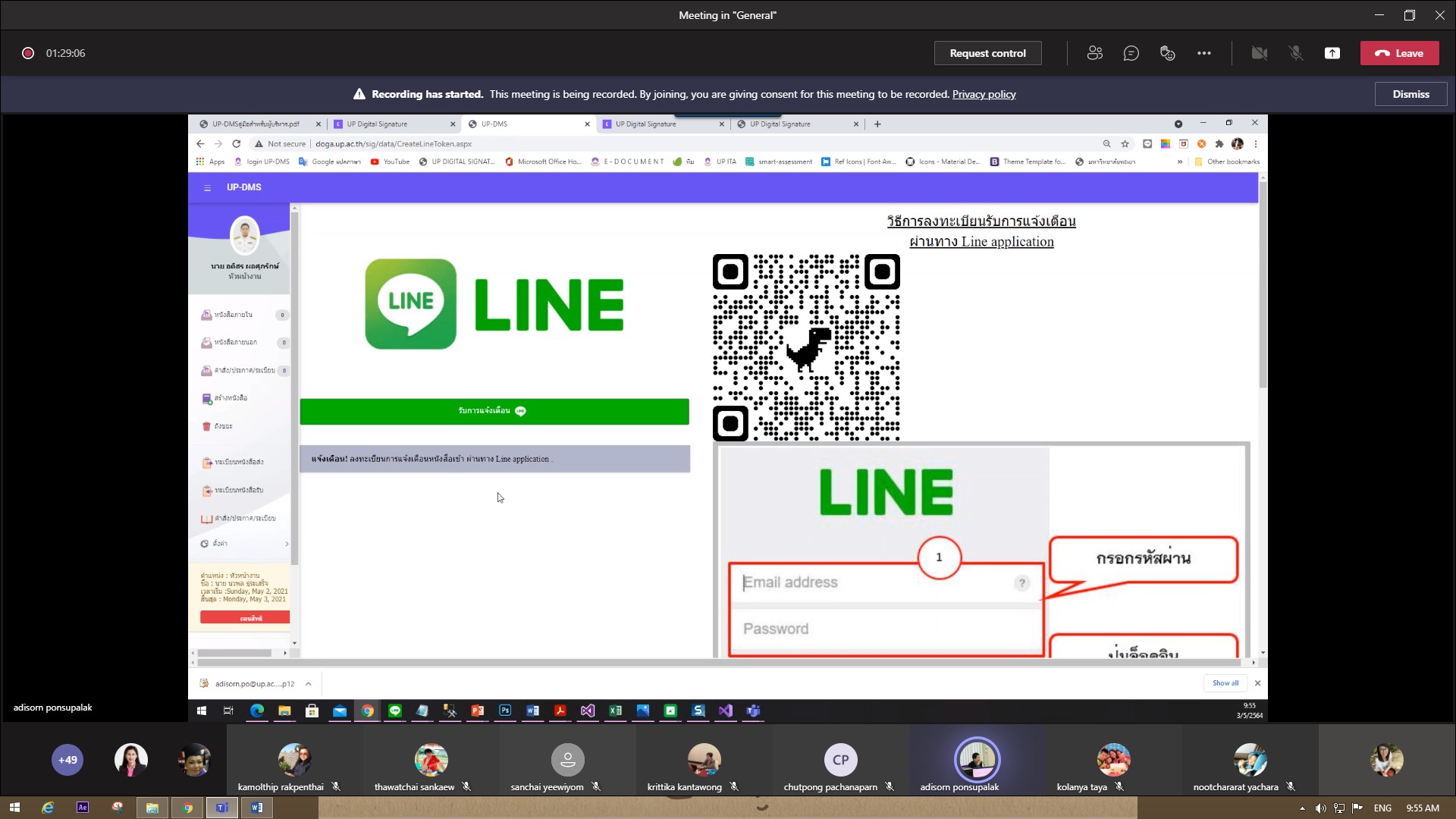Open the reactions and raise hand menu

[x=1167, y=53]
